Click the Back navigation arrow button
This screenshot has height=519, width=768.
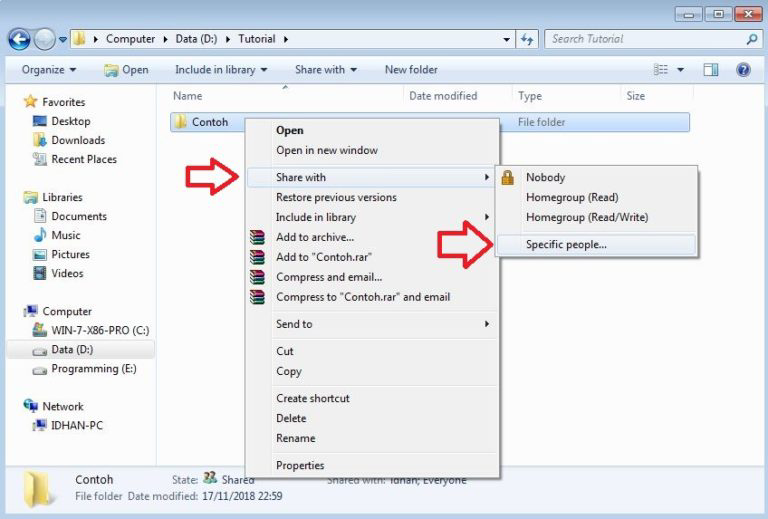[x=20, y=39]
